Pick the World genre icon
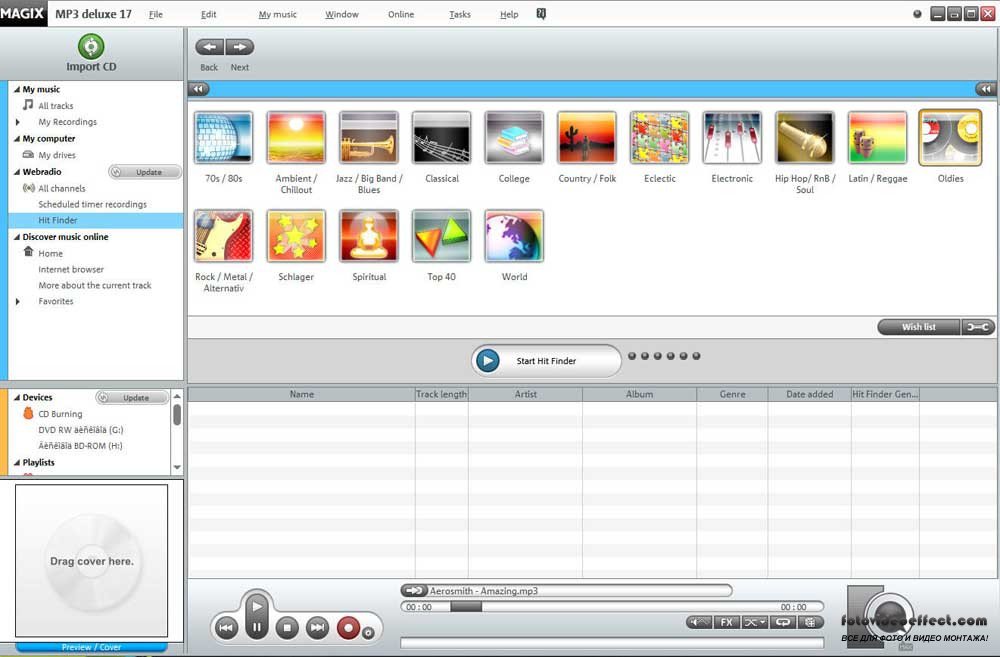The height and width of the screenshot is (657, 1000). coord(514,236)
